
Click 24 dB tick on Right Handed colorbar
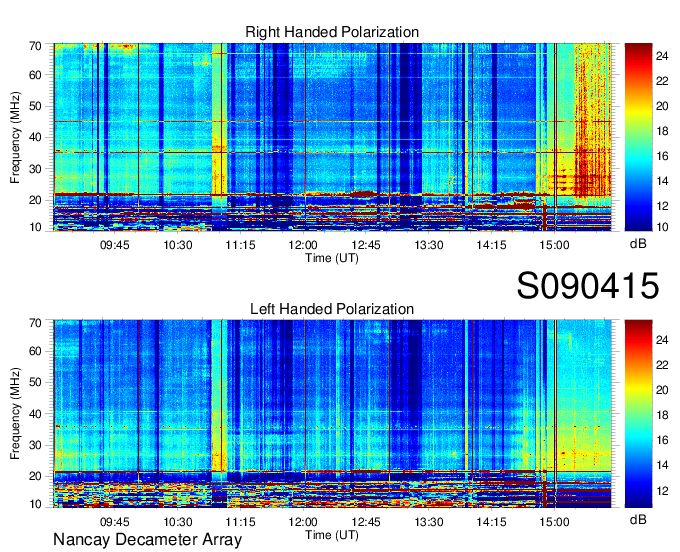[662, 56]
